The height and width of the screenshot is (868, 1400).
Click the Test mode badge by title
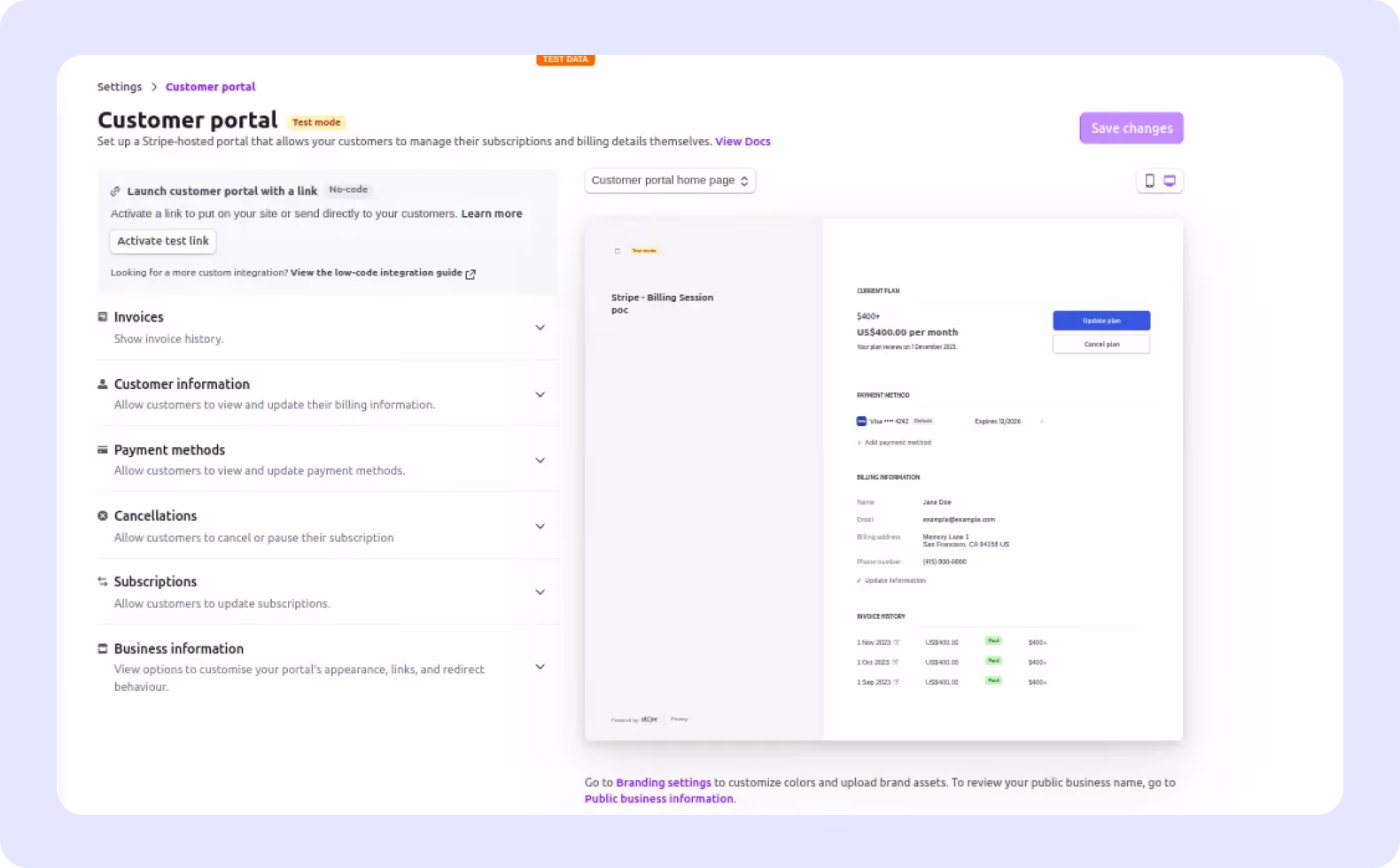[316, 122]
